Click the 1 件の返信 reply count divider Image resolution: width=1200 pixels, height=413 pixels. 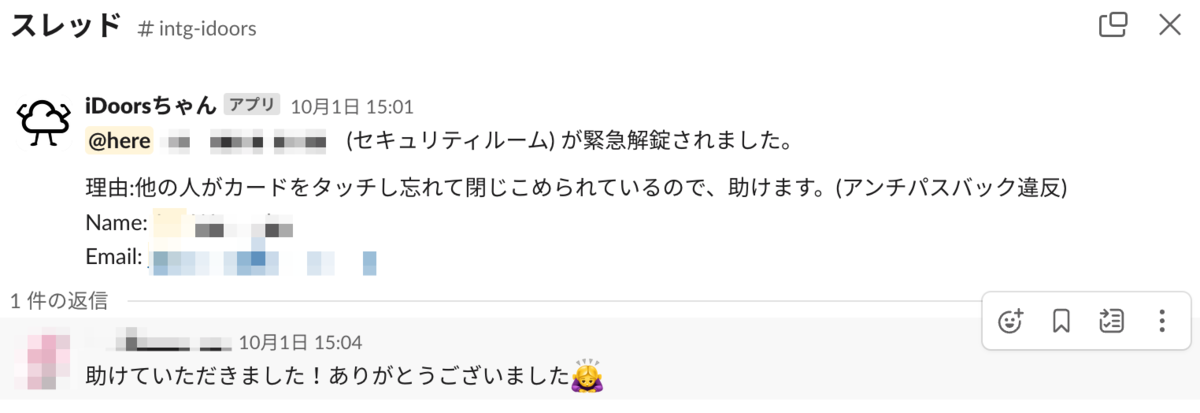click(x=58, y=300)
